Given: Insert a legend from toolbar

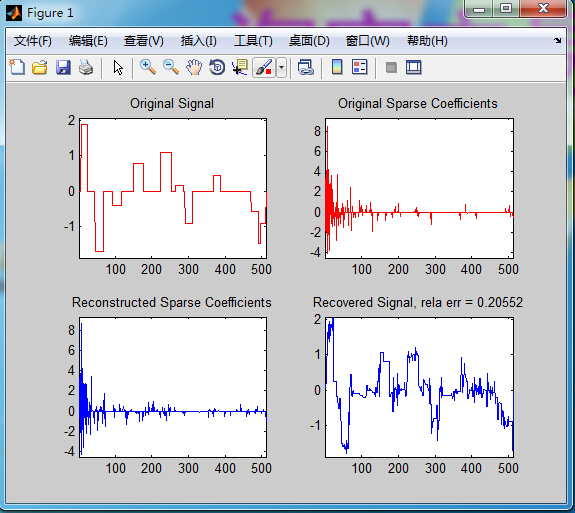Looking at the screenshot, I should point(359,67).
